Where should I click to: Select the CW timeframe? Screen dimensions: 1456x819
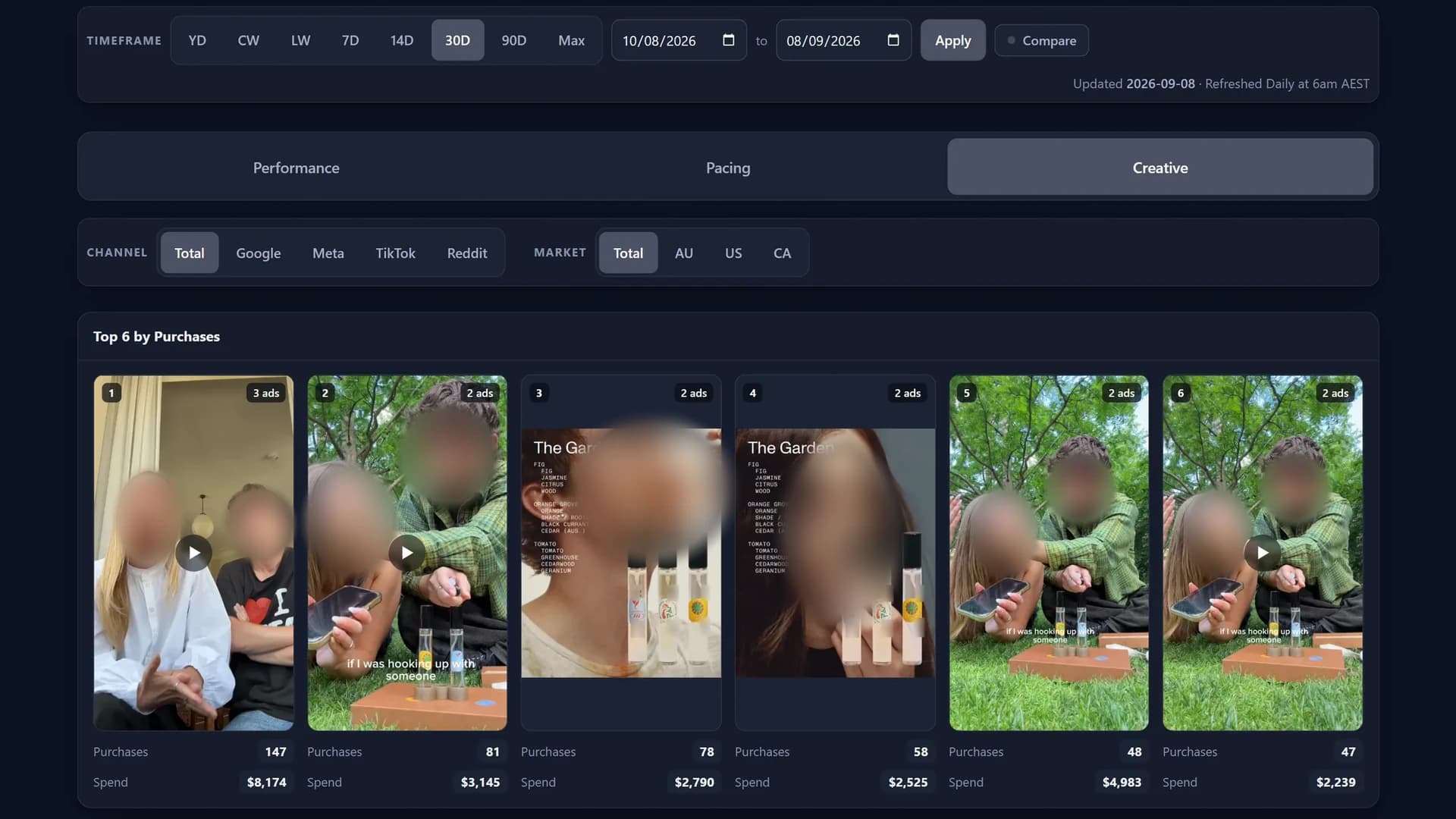(x=249, y=40)
